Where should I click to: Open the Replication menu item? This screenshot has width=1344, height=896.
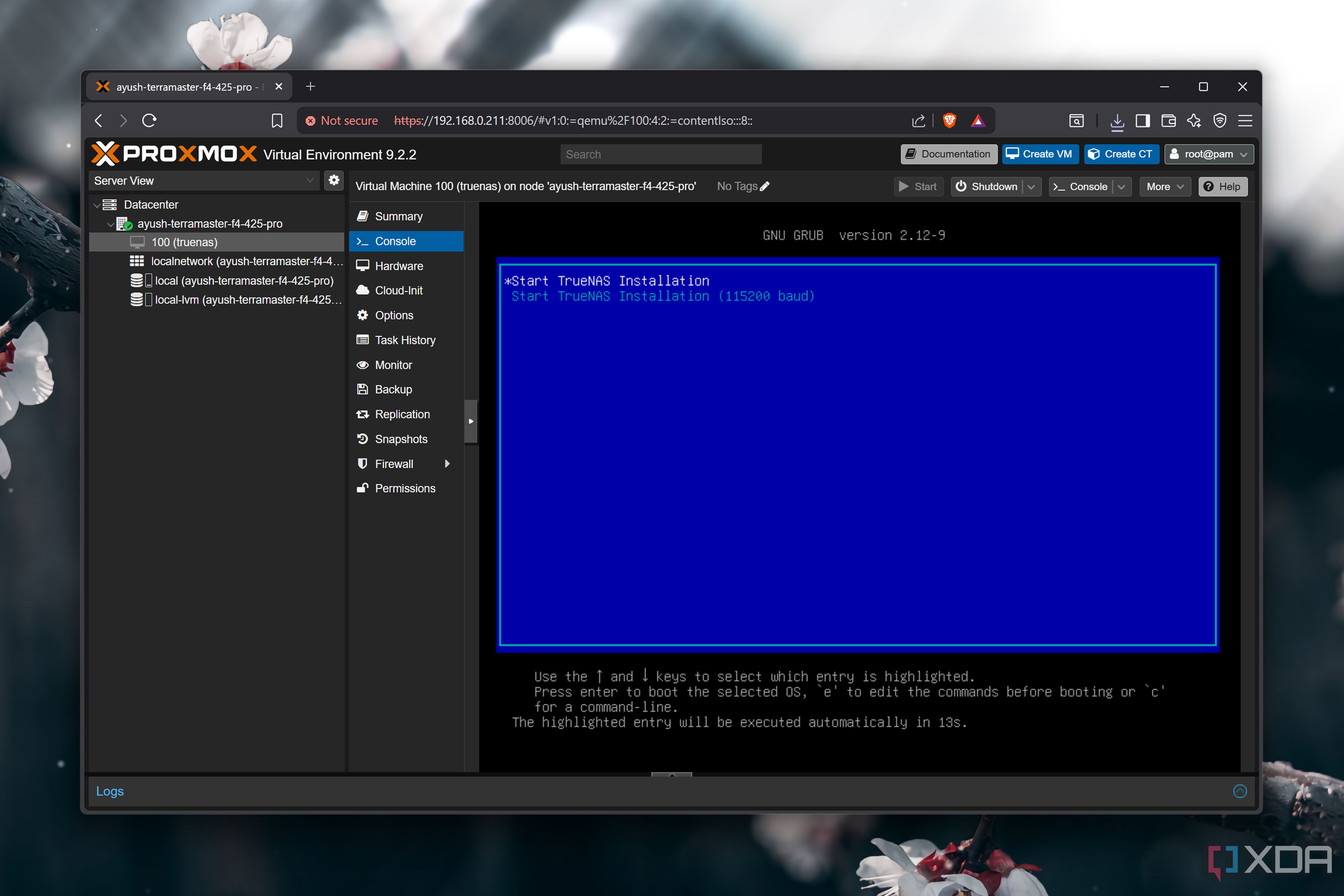(x=406, y=414)
